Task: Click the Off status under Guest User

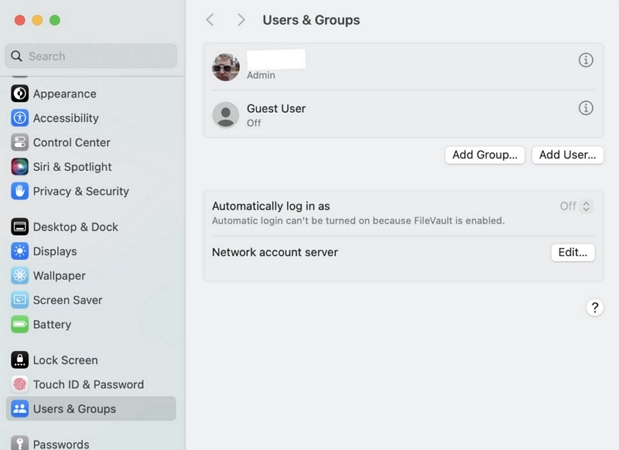Action: 254,123
